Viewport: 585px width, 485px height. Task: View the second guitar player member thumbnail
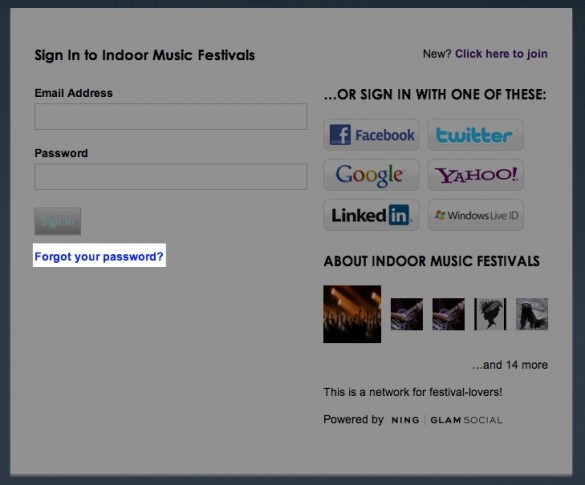448,314
